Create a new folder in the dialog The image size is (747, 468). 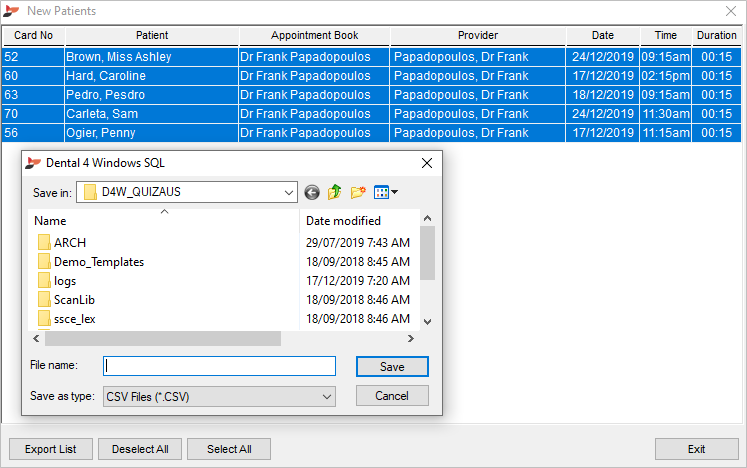tap(357, 192)
